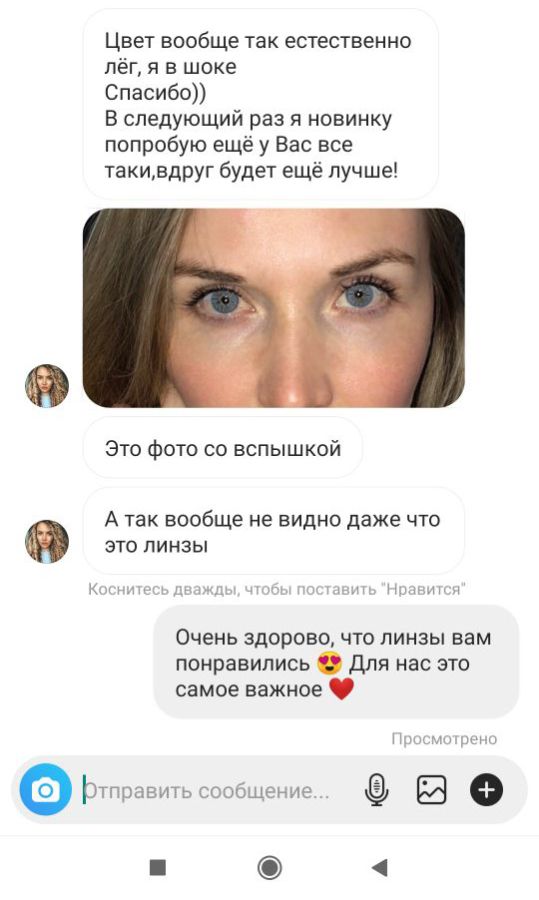Select the "Цвет вообще так естественно" message bubble

tap(261, 106)
